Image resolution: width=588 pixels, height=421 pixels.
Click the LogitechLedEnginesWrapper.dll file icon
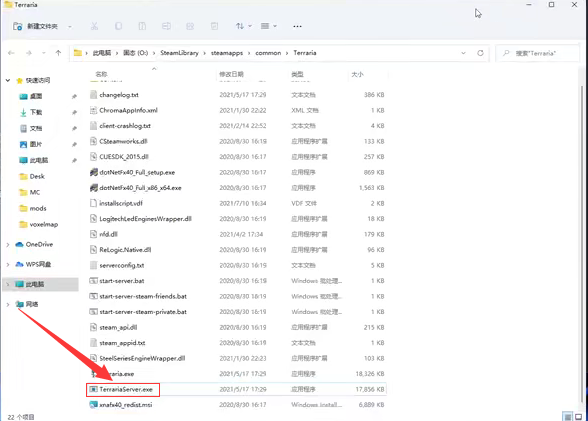(93, 219)
